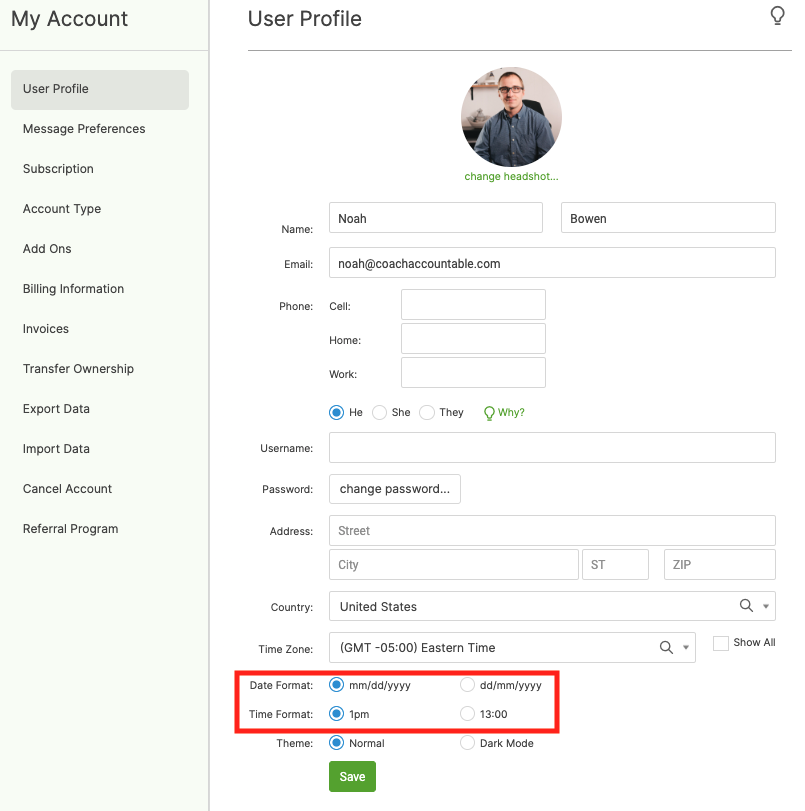Select the She pronoun option
The width and height of the screenshot is (805, 811).
(380, 412)
